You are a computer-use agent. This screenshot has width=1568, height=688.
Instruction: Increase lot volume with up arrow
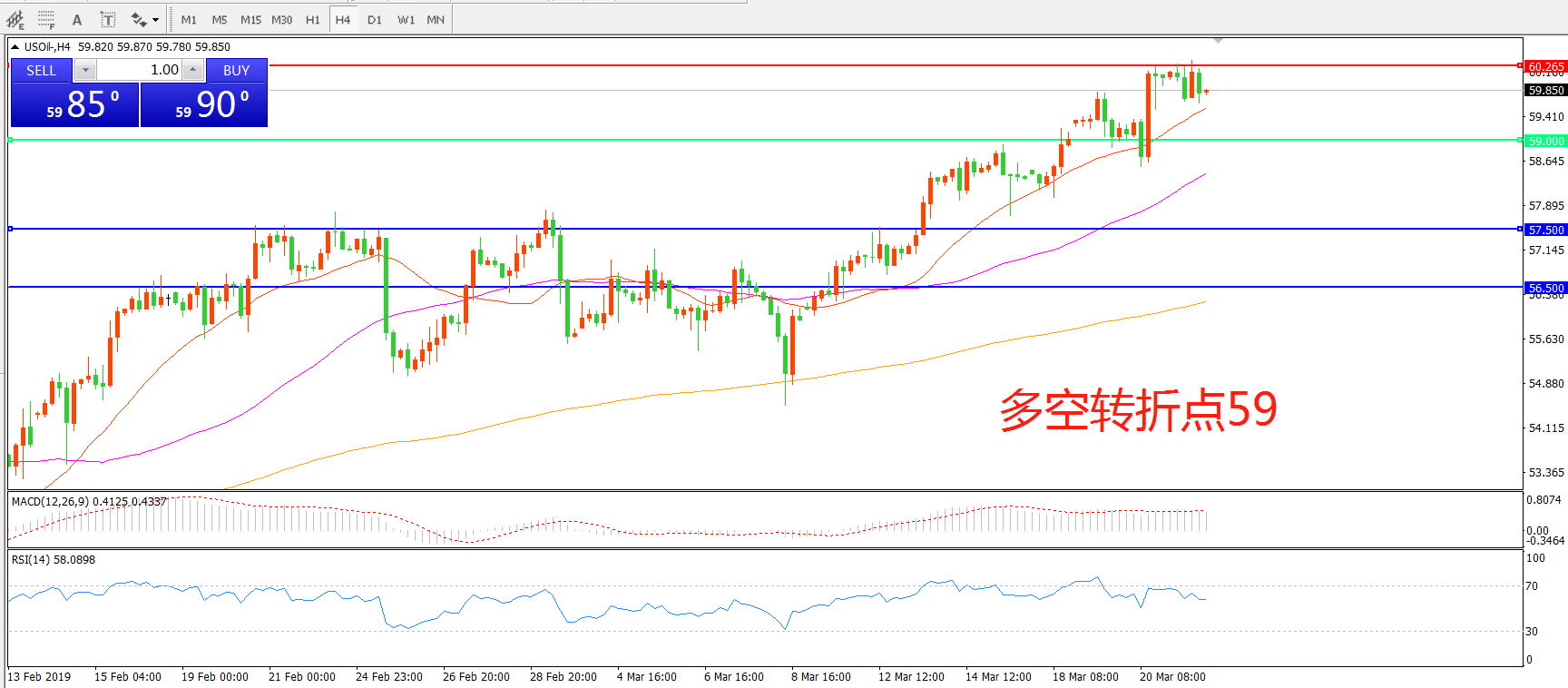pyautogui.click(x=192, y=70)
